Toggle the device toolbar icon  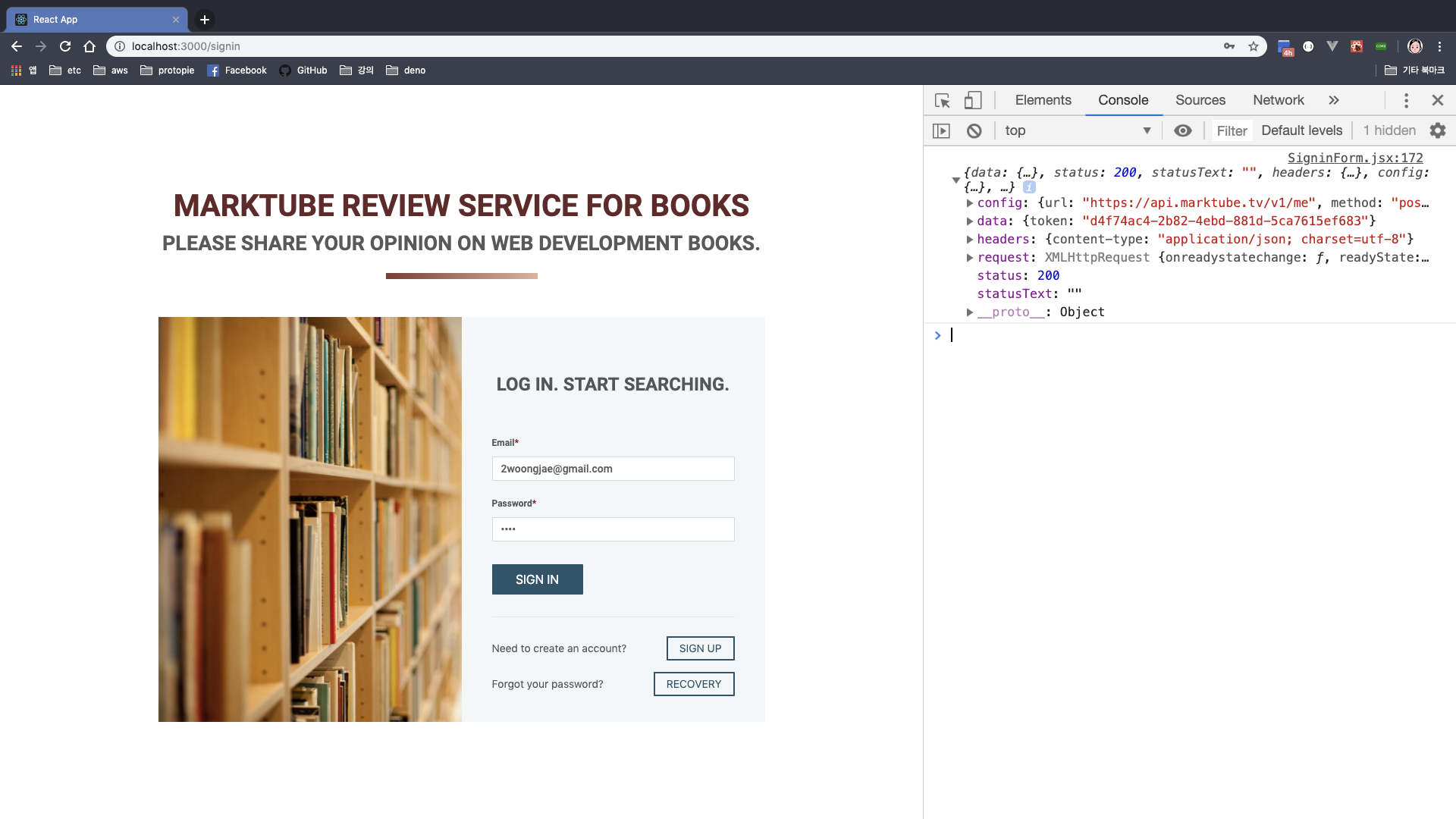point(973,100)
